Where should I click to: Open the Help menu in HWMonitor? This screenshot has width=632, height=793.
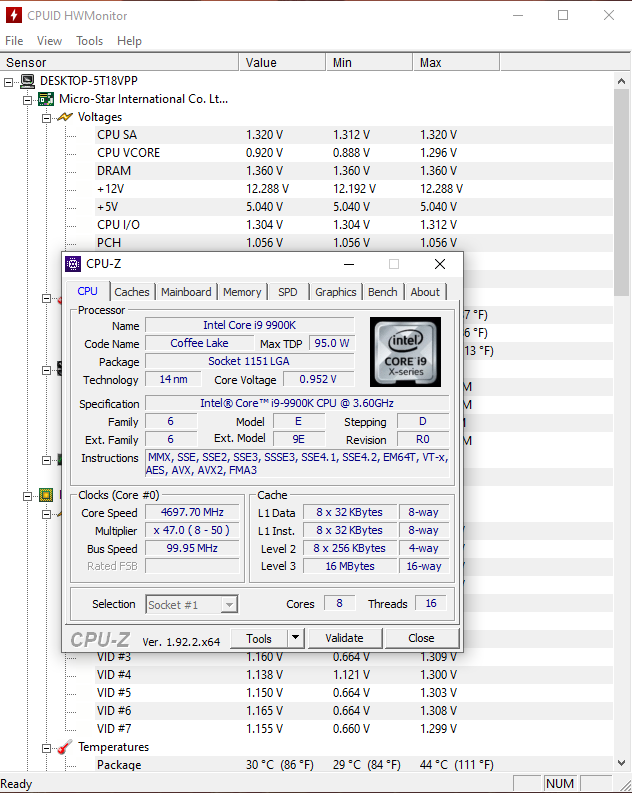129,41
